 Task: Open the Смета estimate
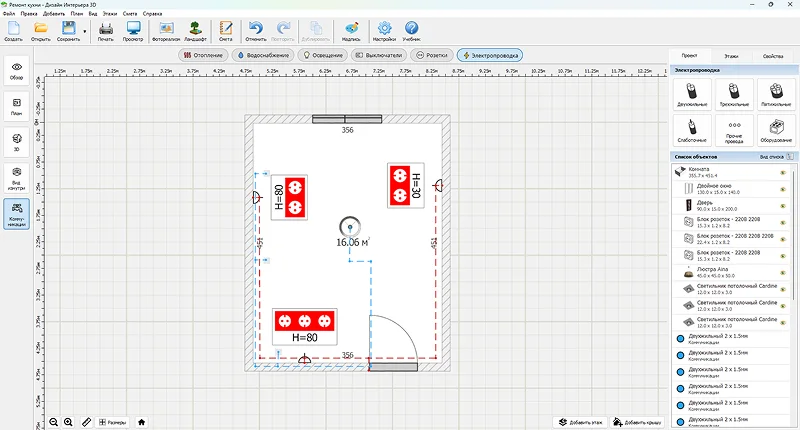(226, 31)
